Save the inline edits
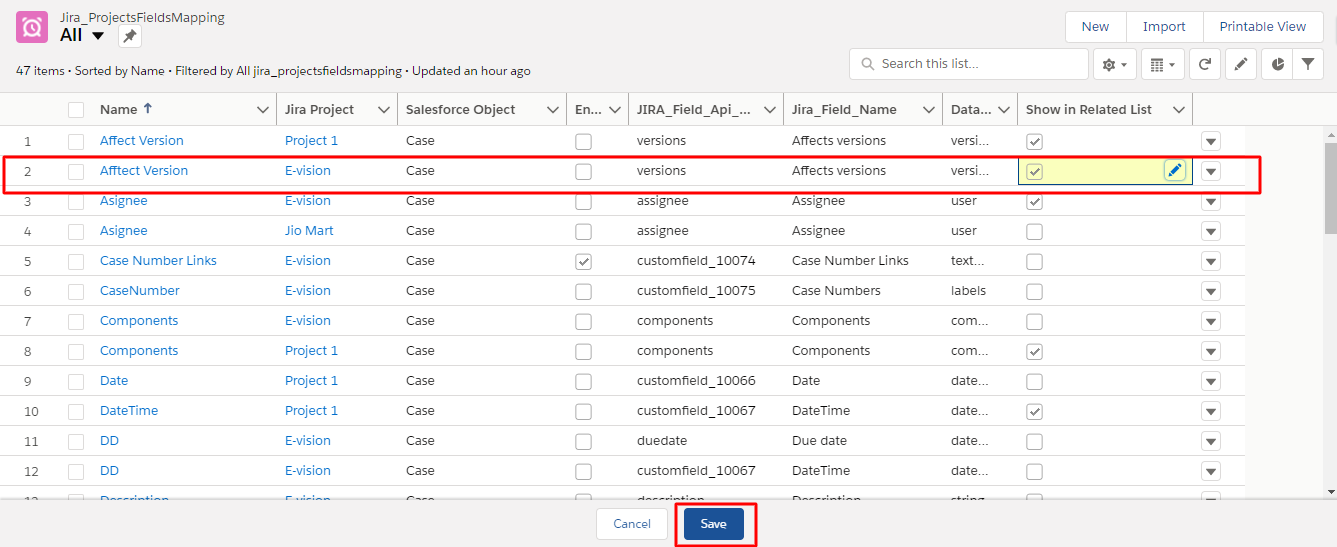The height and width of the screenshot is (547, 1337). (x=713, y=524)
